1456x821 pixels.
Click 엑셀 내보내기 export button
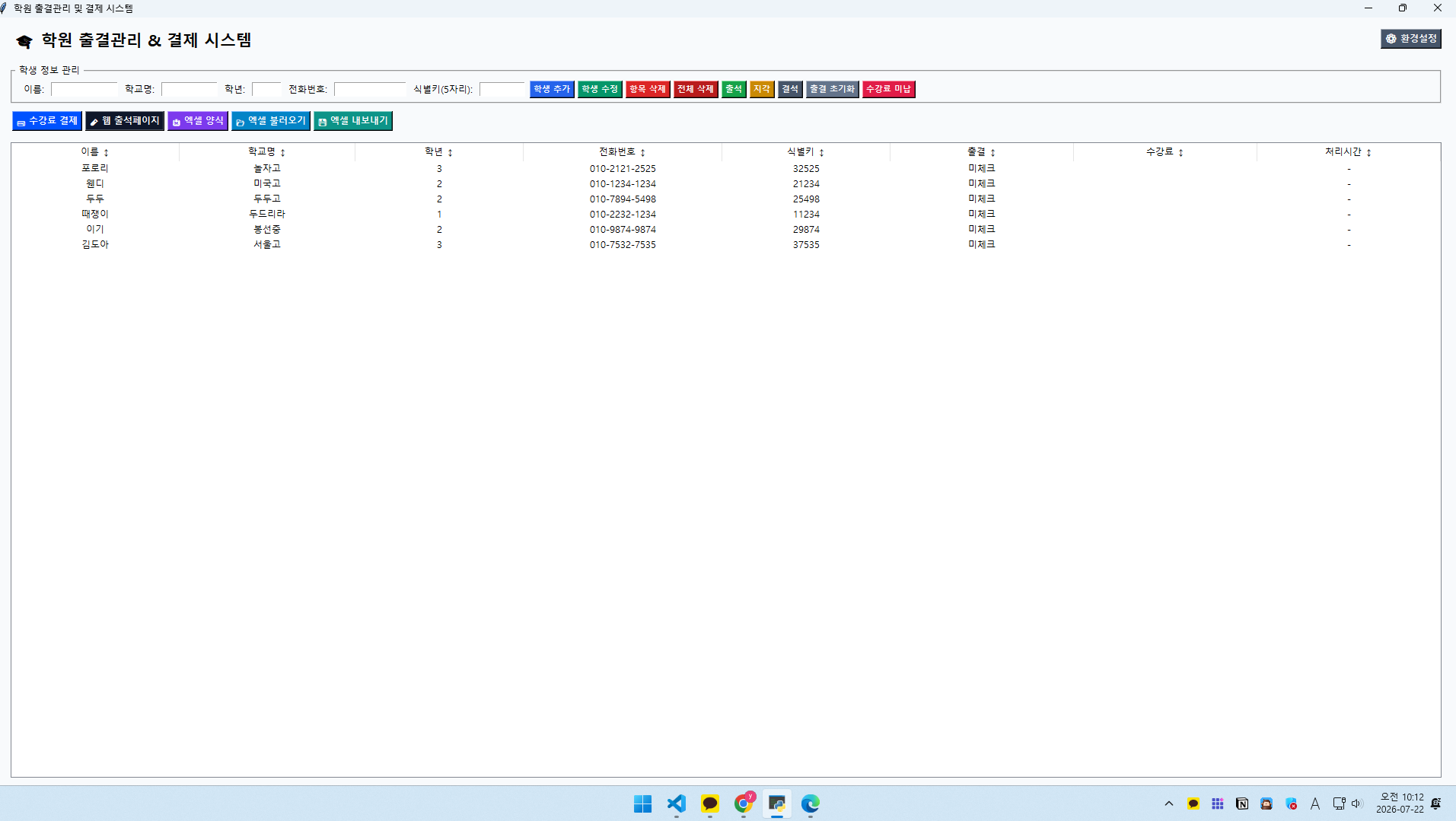coord(353,121)
